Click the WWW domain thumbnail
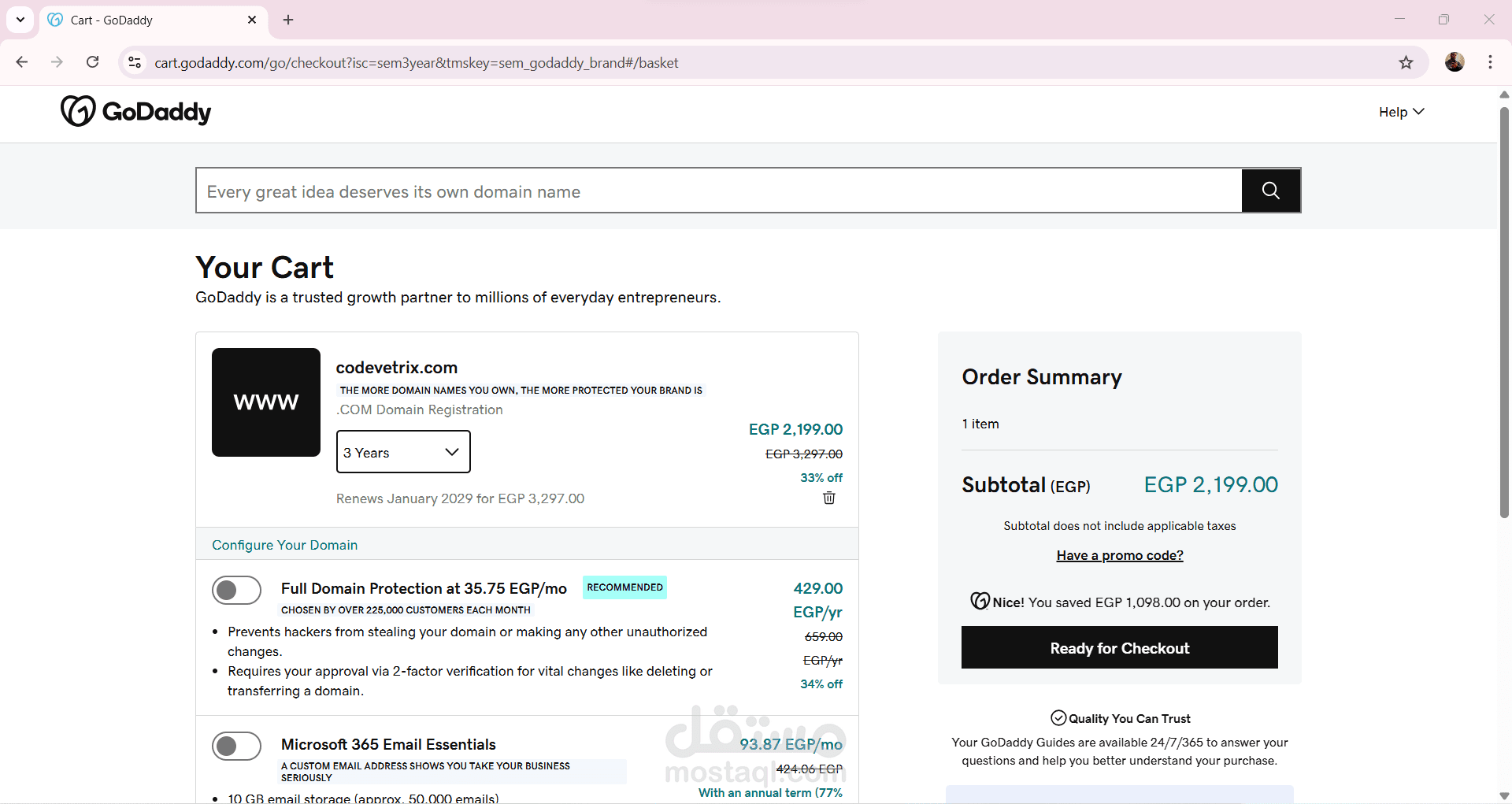Image resolution: width=1512 pixels, height=804 pixels. [x=266, y=402]
